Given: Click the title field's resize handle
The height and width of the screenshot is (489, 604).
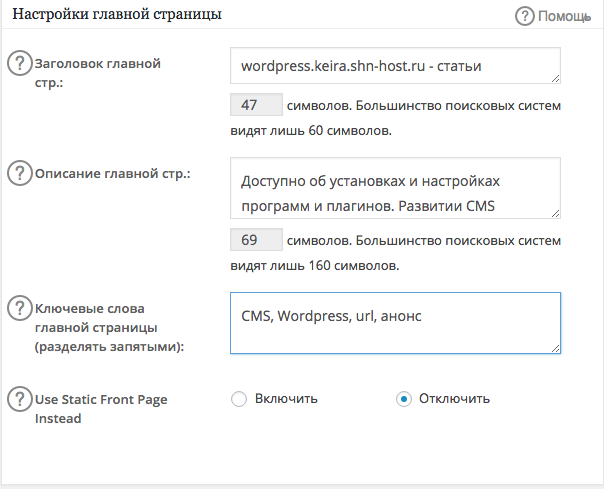Looking at the screenshot, I should click(x=555, y=78).
